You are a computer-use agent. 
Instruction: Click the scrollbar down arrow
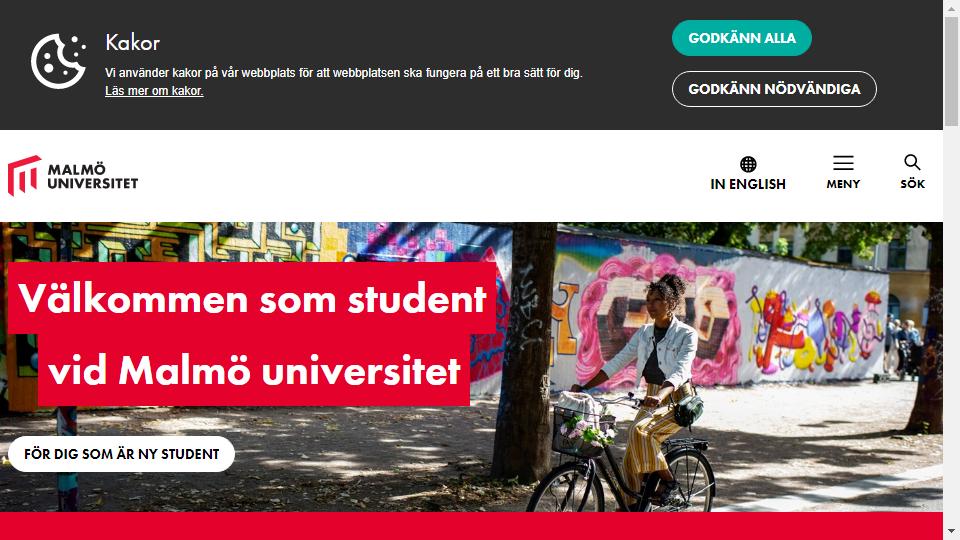coord(951,531)
